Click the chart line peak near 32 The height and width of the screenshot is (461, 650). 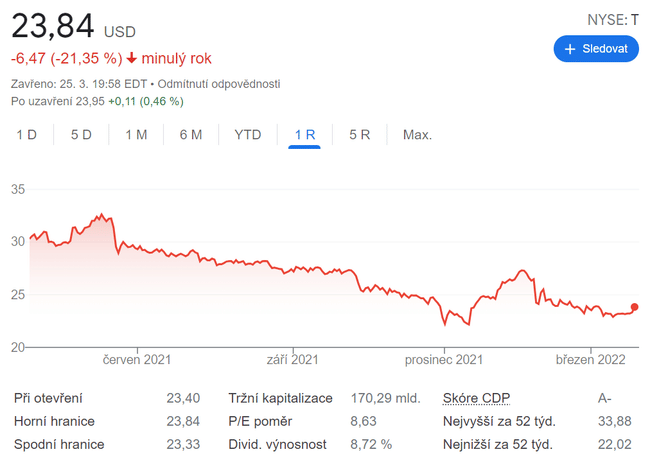[x=100, y=215]
